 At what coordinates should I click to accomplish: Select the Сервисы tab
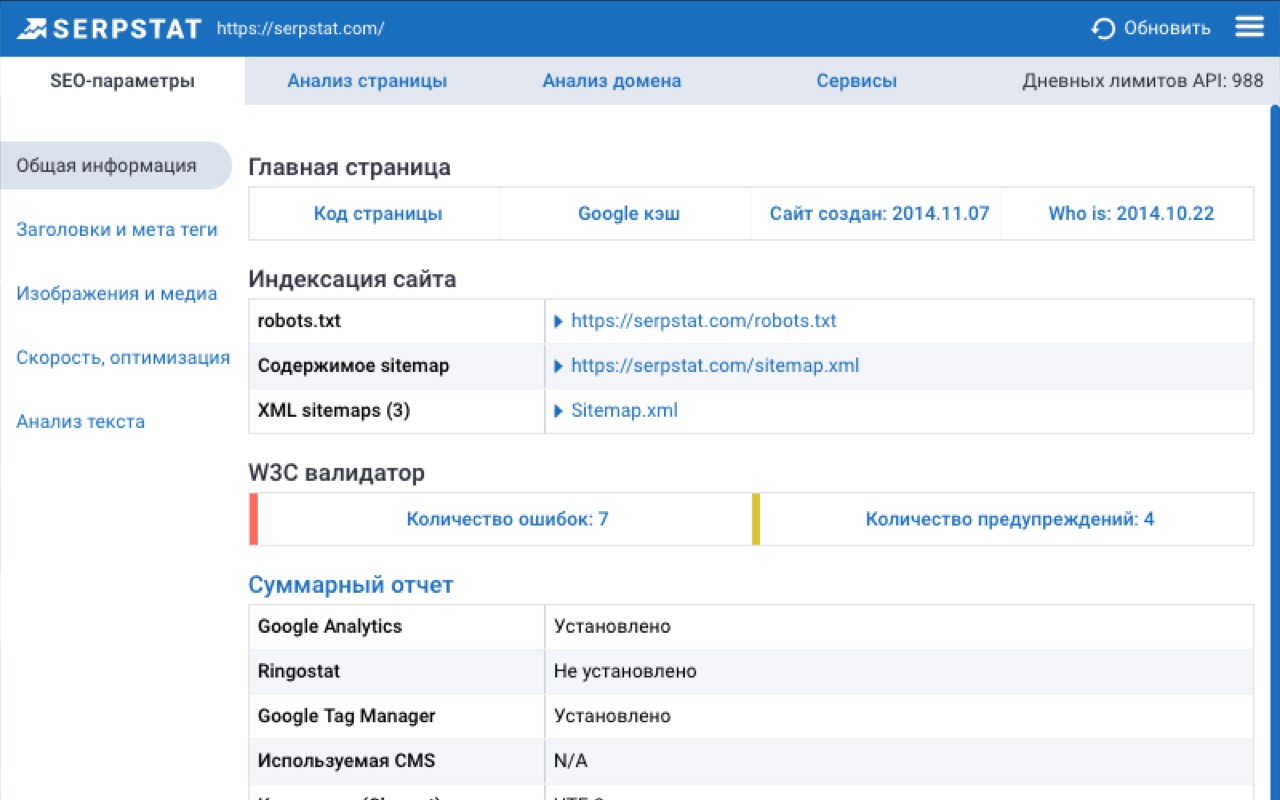click(x=856, y=81)
